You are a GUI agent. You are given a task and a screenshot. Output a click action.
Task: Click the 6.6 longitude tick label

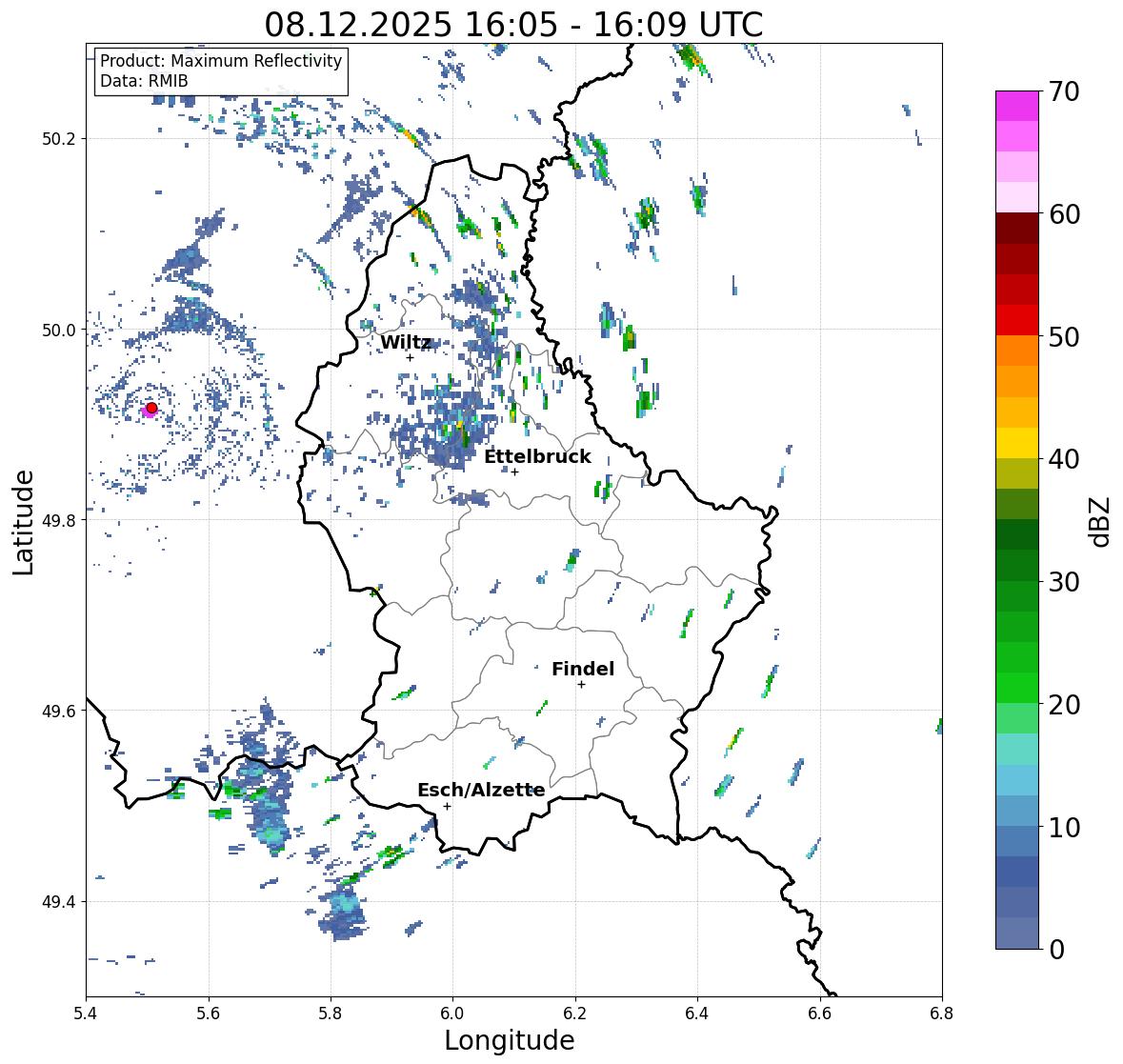coord(819,1014)
